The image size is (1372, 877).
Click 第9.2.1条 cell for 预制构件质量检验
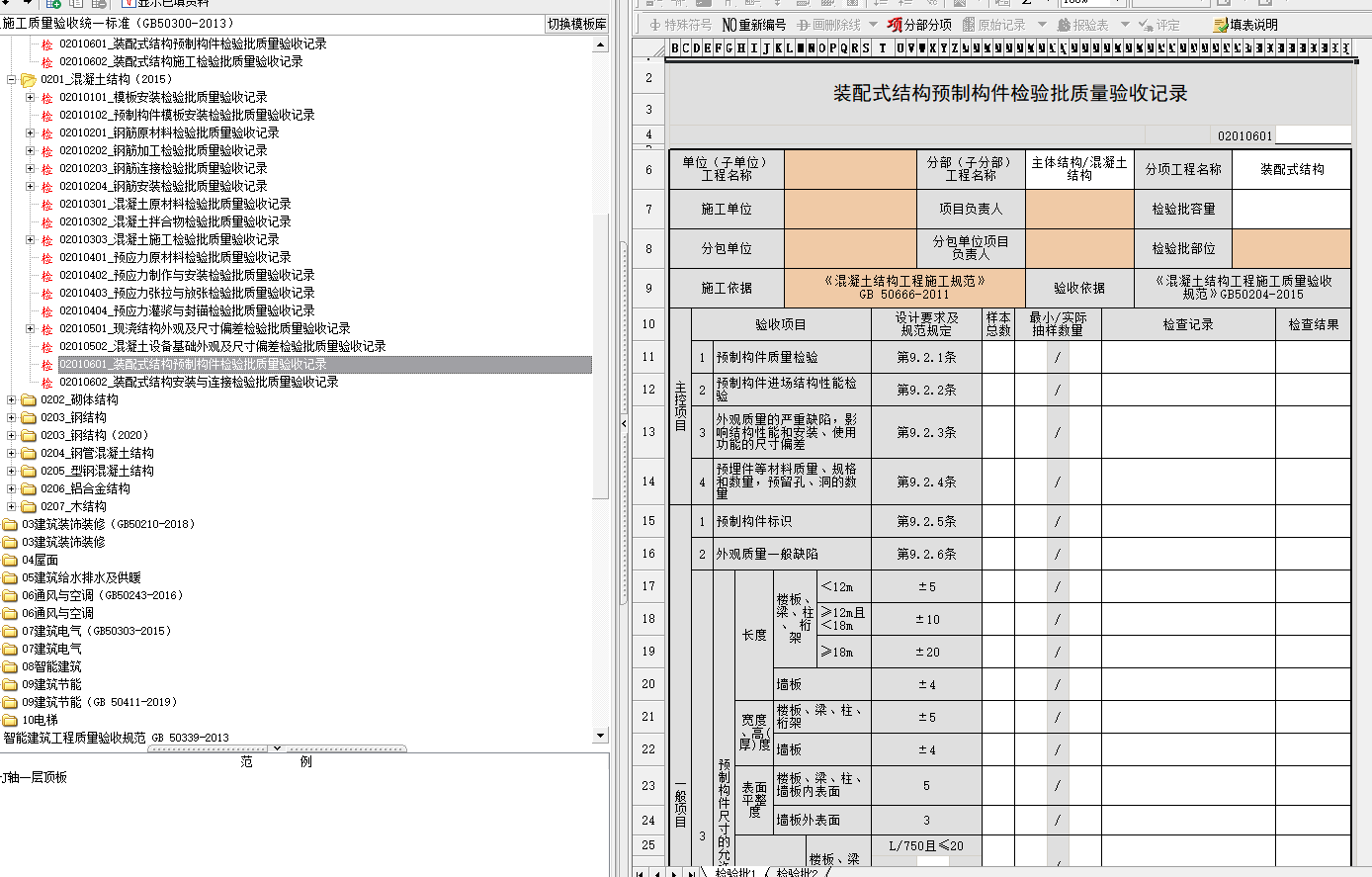pyautogui.click(x=926, y=357)
